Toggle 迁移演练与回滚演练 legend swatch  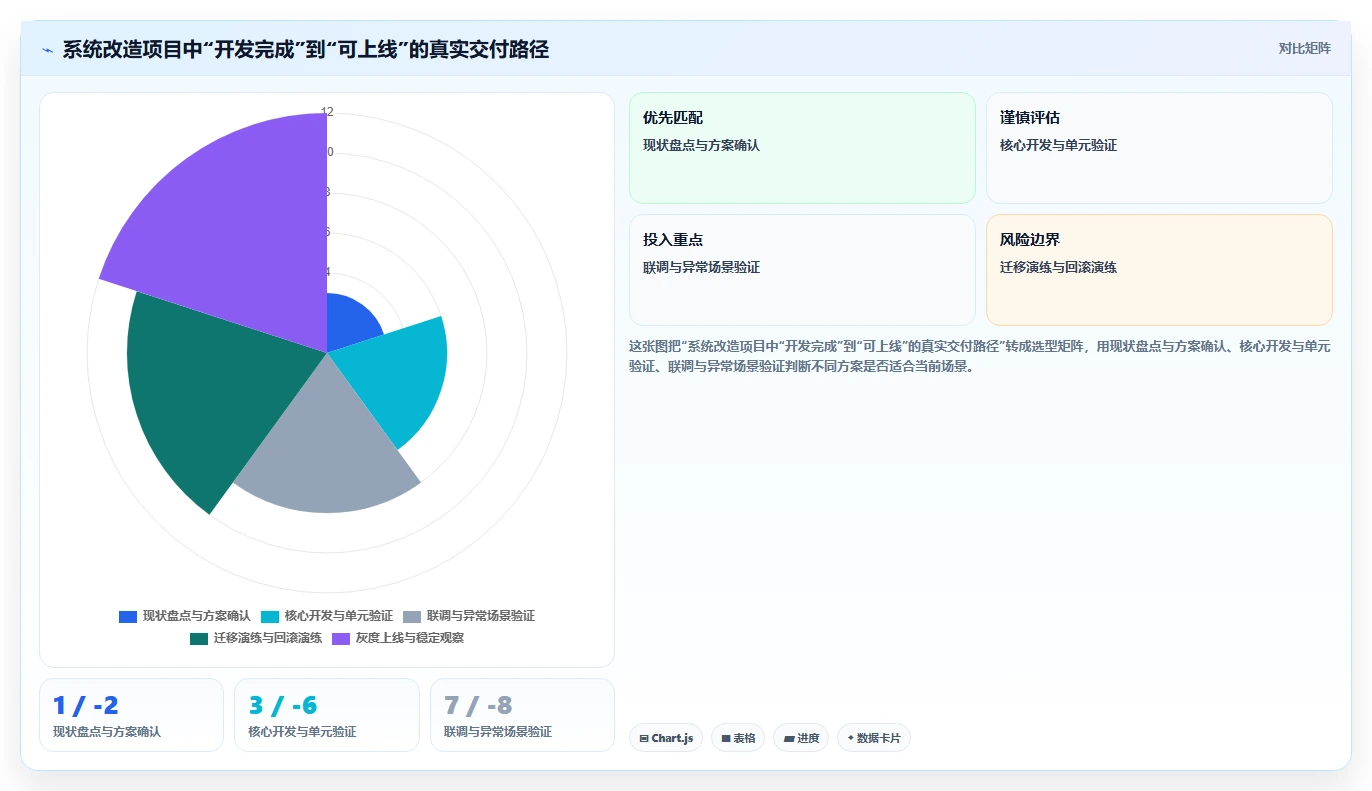pos(199,638)
